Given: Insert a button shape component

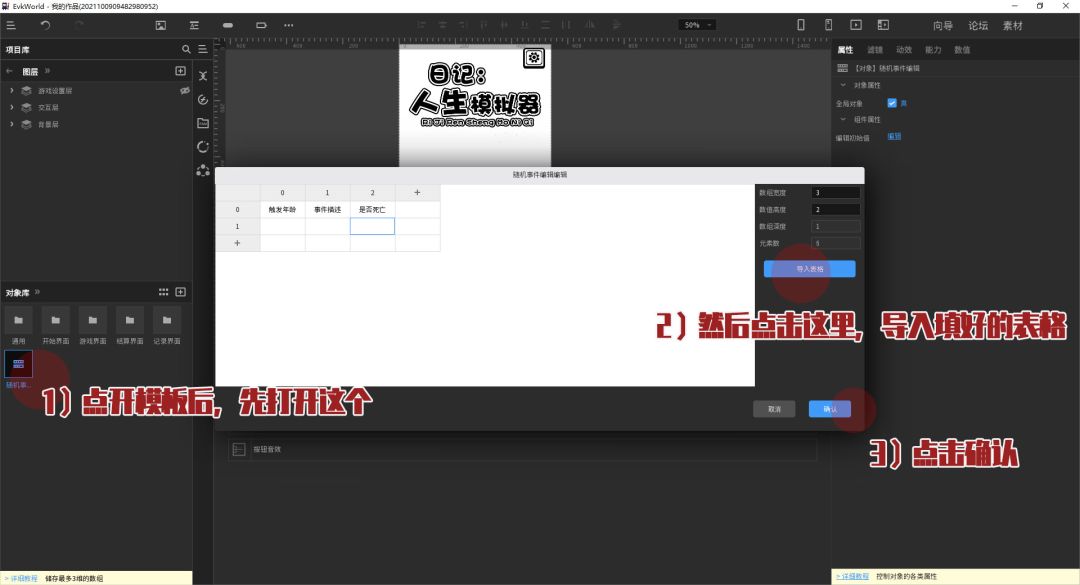Looking at the screenshot, I should pos(228,25).
